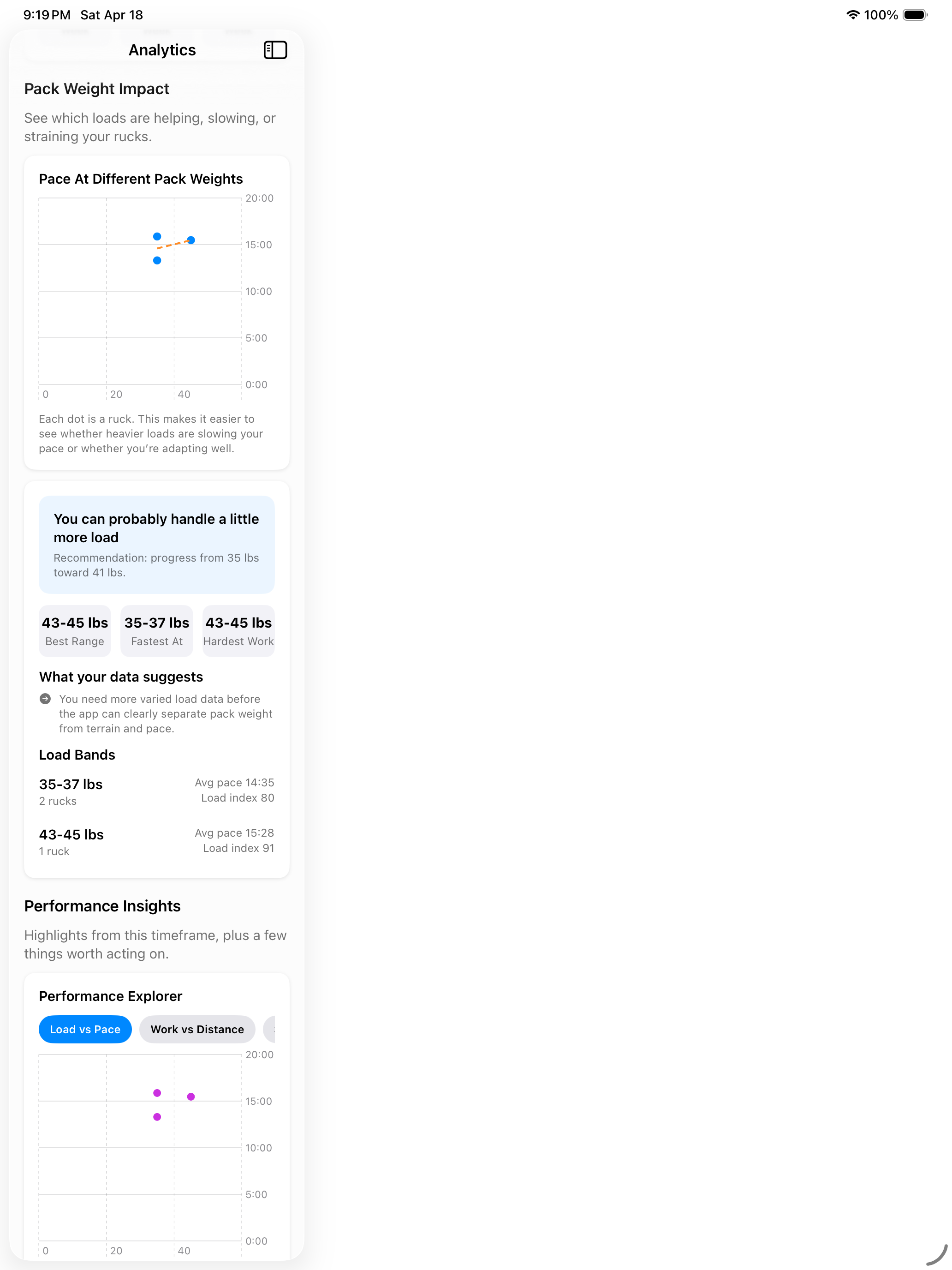This screenshot has width=952, height=1270.
Task: Click the Pack Weight Impact heading
Action: (x=97, y=89)
